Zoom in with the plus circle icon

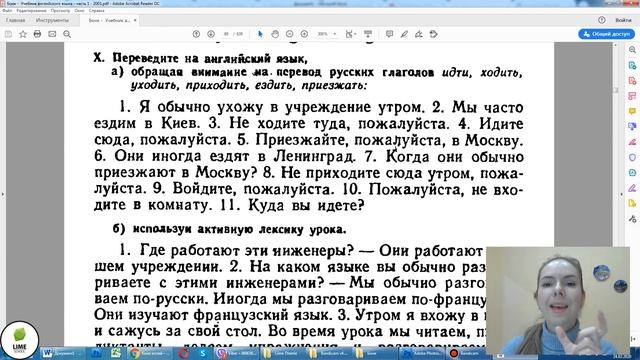[304, 34]
